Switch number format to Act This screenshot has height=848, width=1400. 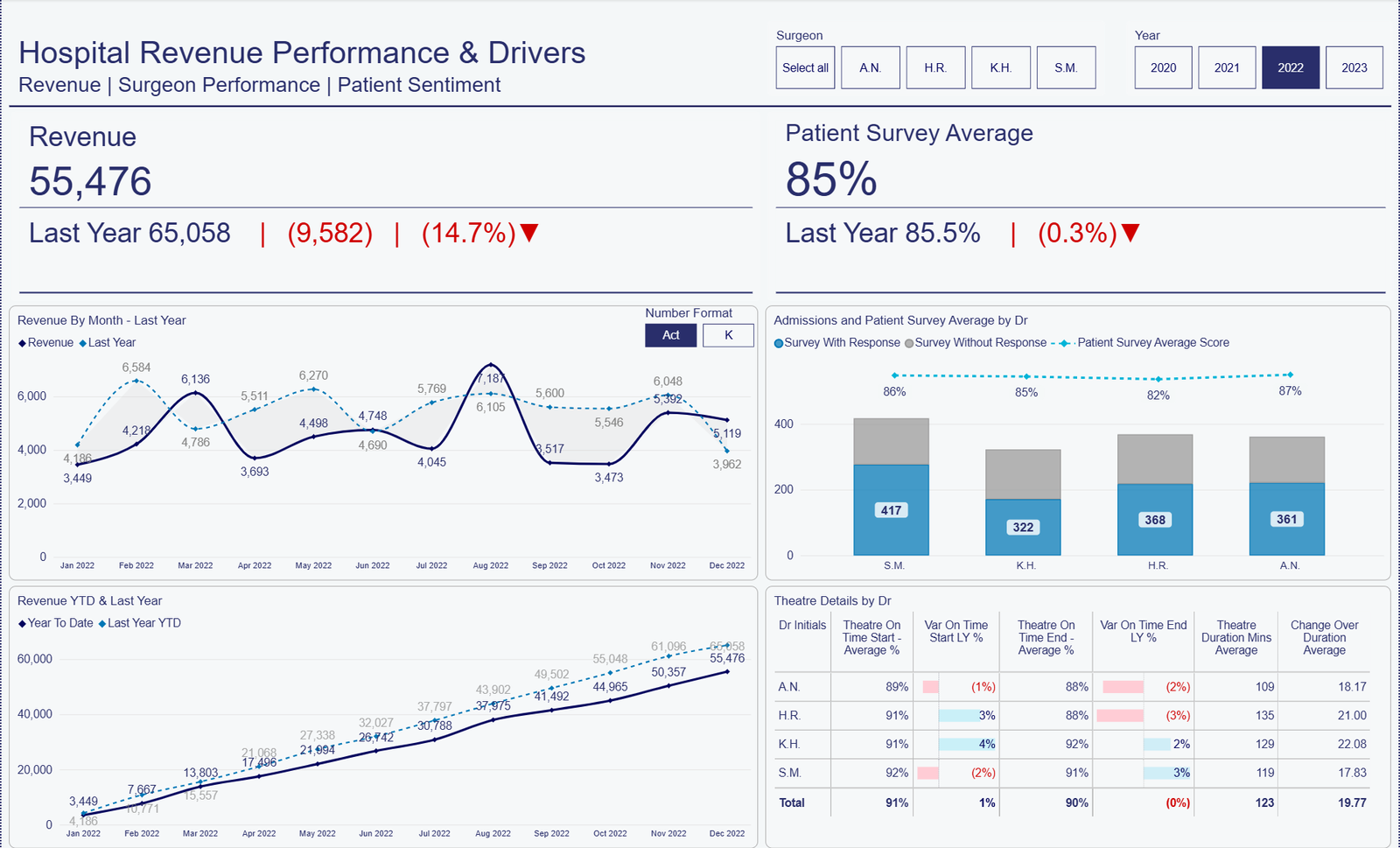pos(671,335)
